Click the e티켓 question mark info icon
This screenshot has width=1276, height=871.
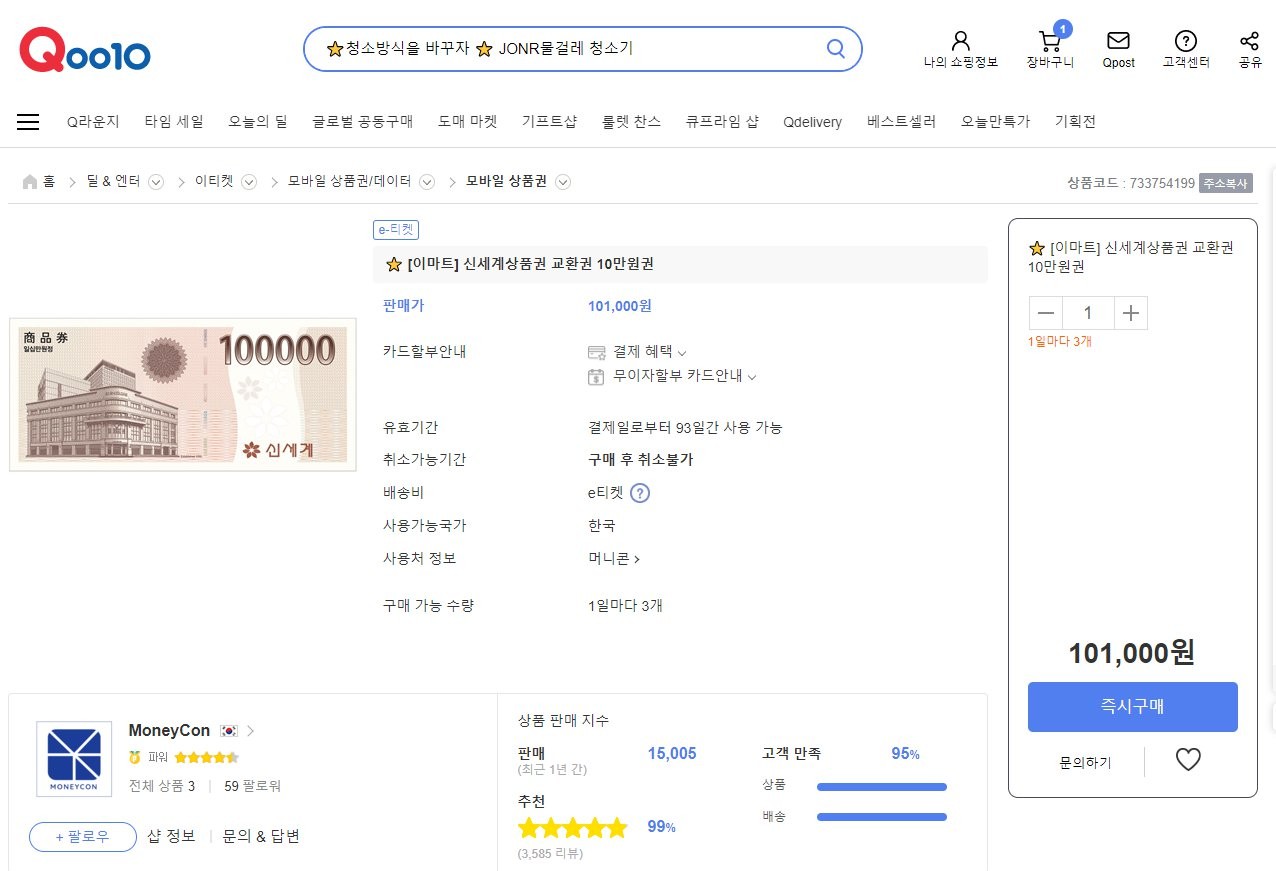(x=640, y=493)
